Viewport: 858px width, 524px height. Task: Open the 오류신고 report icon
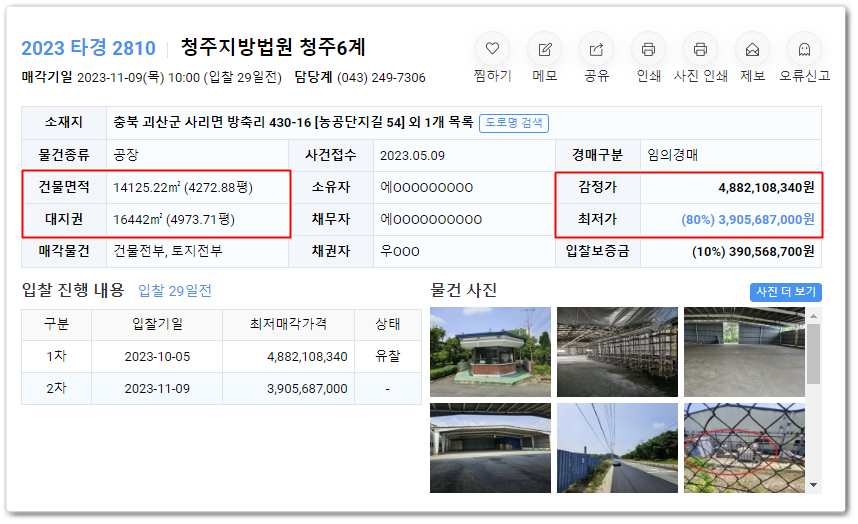804,49
